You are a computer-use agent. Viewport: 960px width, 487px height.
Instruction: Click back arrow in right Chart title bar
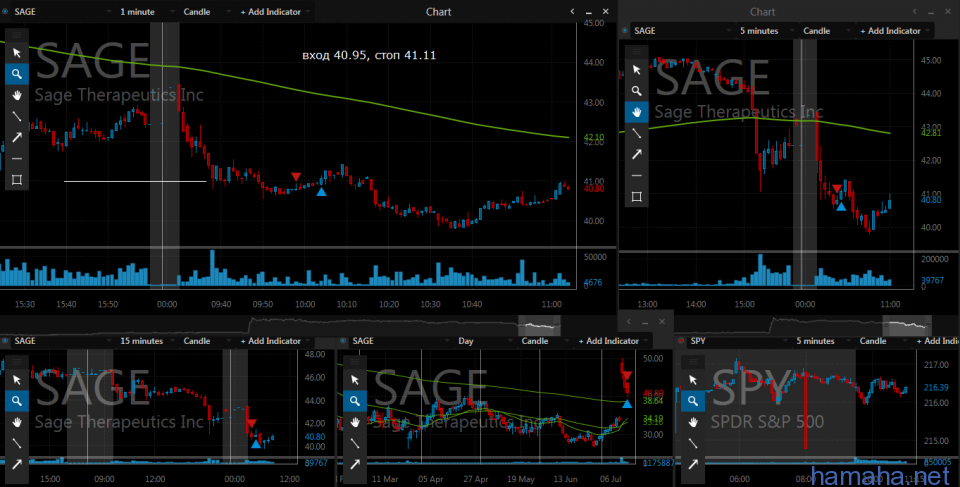pos(915,11)
